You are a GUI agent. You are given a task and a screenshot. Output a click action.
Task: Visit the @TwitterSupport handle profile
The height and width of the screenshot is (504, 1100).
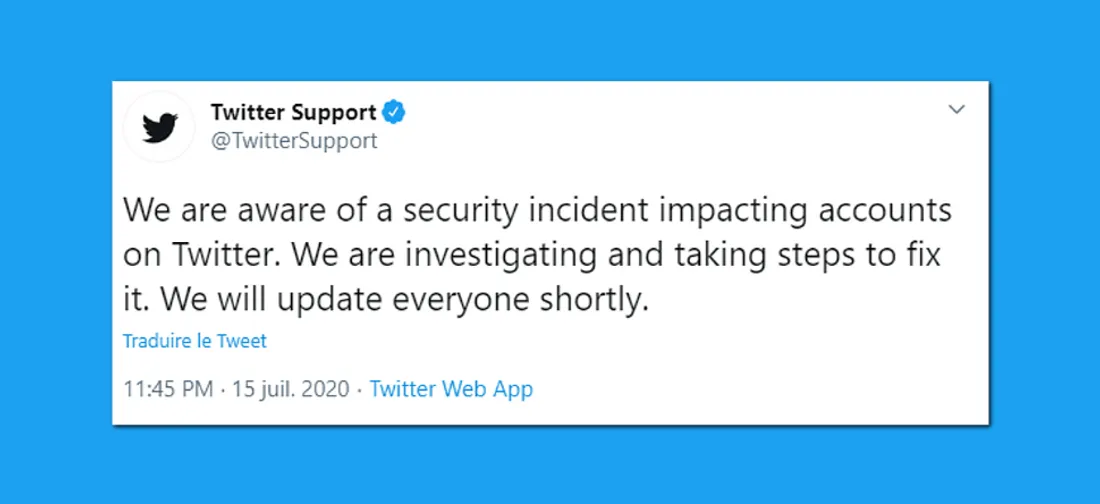point(294,141)
